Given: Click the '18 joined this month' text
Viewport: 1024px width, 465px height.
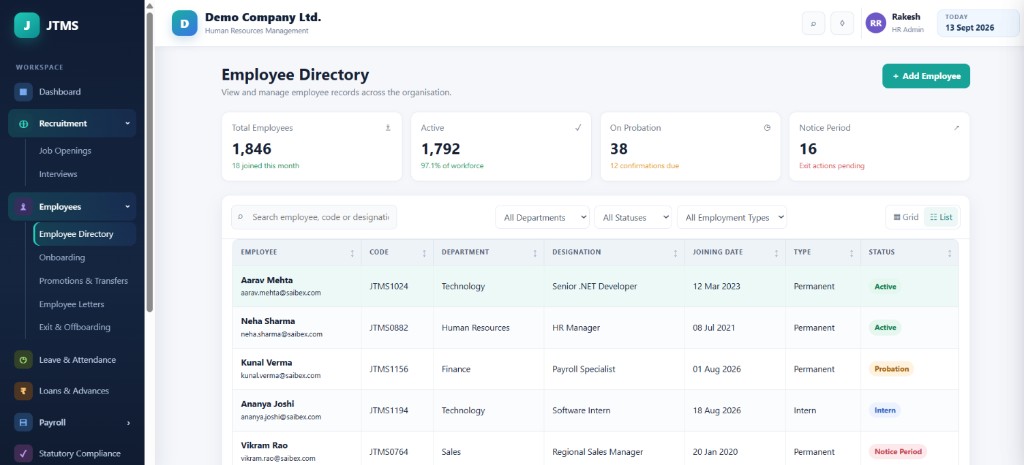Looking at the screenshot, I should 265,166.
